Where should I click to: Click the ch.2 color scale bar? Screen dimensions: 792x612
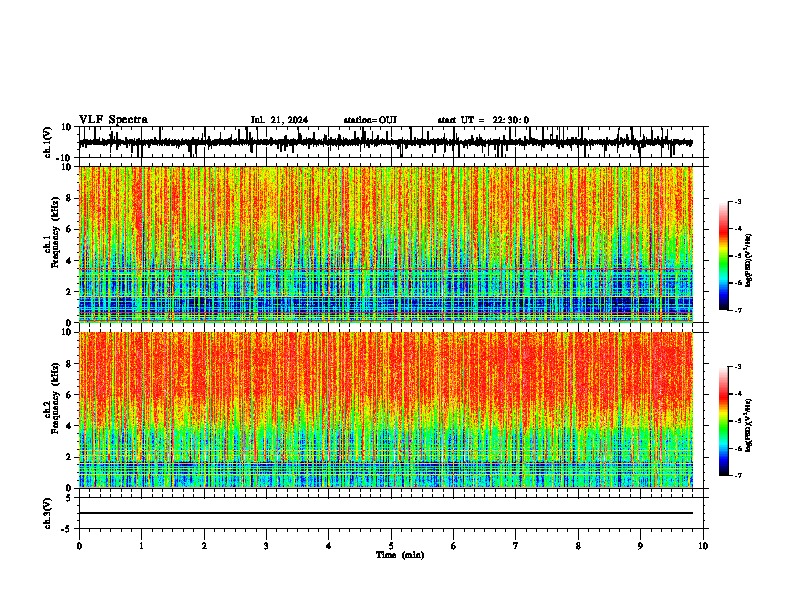724,421
